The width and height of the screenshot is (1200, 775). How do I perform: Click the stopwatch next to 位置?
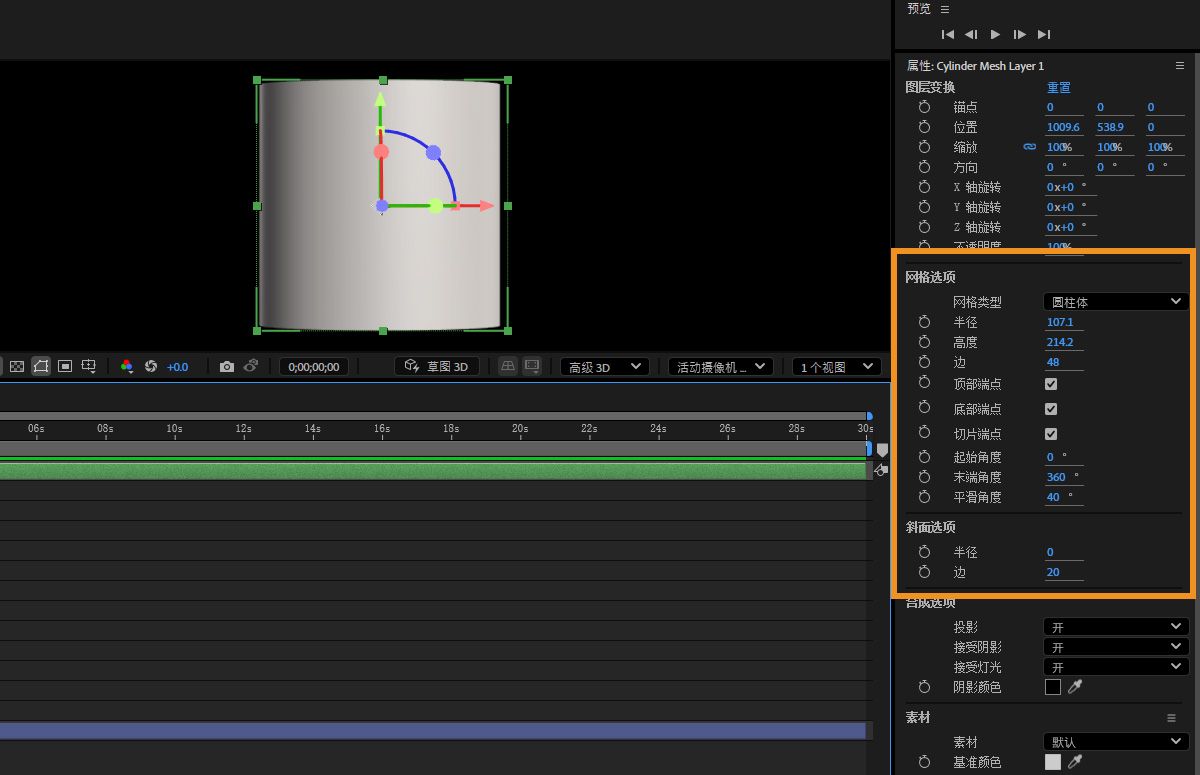(x=924, y=127)
